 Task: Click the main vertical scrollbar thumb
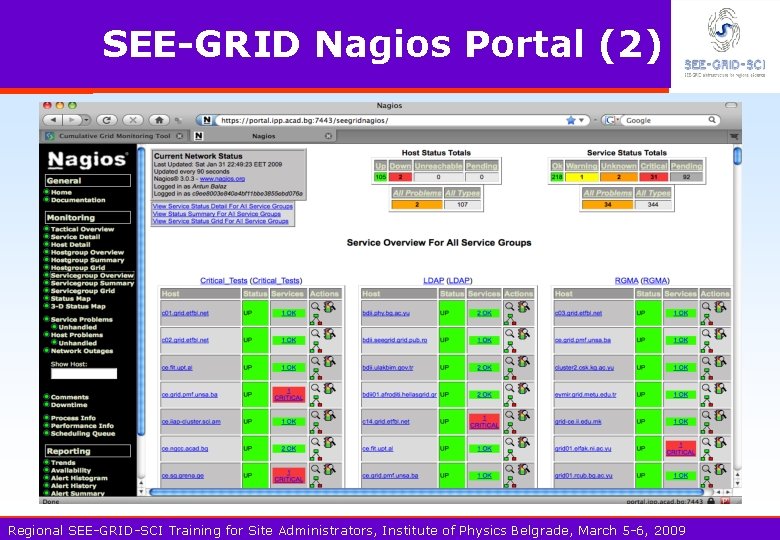(737, 156)
